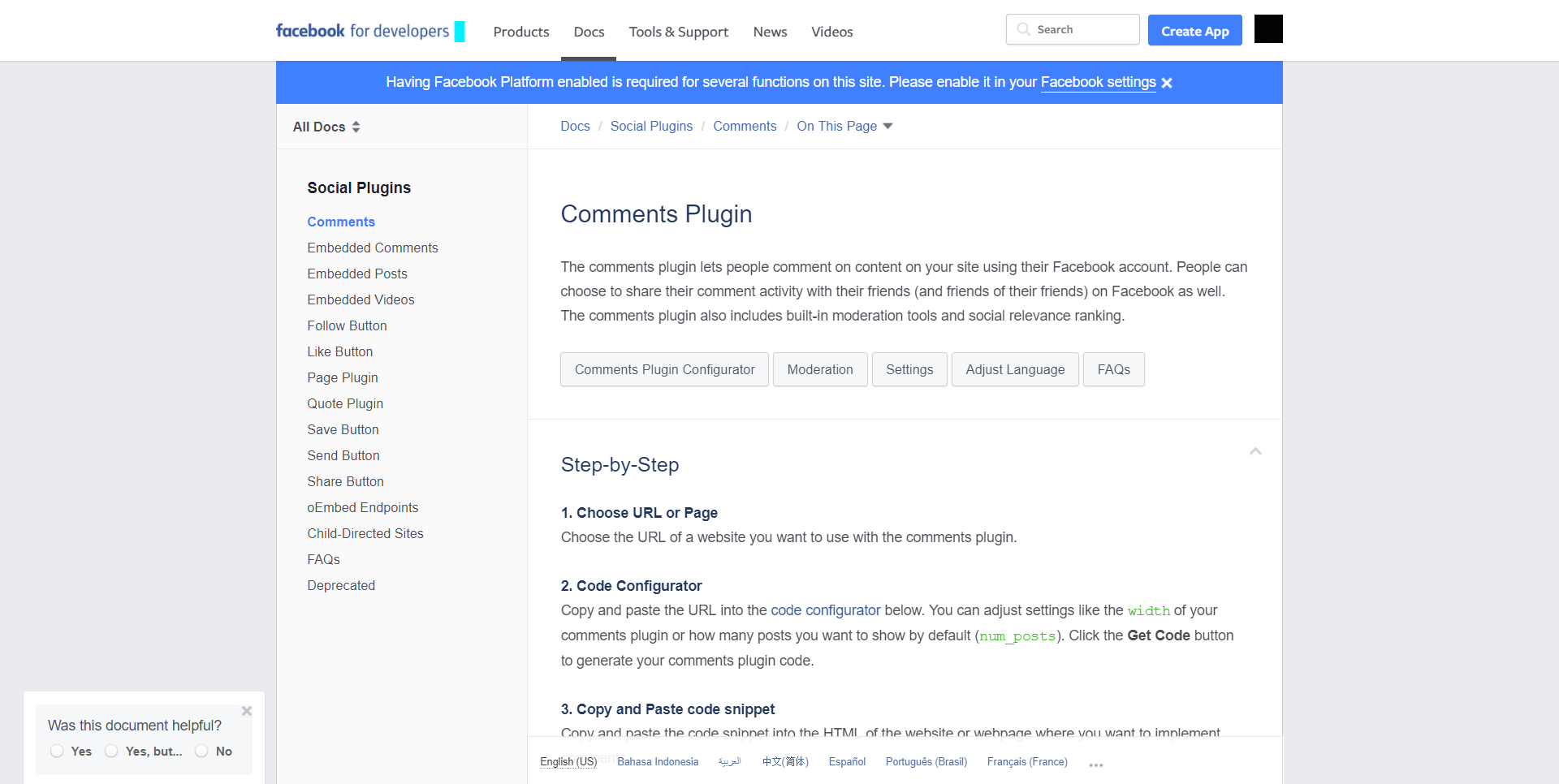
Task: Select Comments in the sidebar
Action: click(341, 222)
